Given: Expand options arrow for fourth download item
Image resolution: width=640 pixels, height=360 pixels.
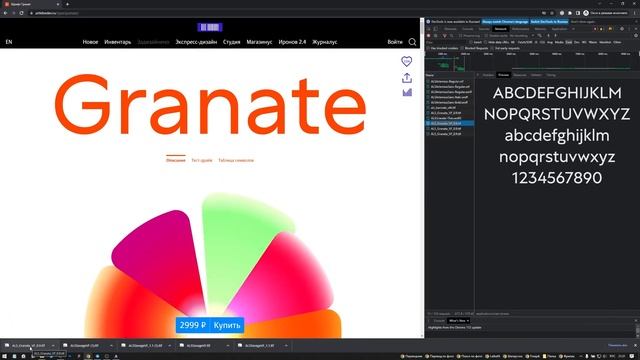Looking at the screenshot, I should coord(227,346).
